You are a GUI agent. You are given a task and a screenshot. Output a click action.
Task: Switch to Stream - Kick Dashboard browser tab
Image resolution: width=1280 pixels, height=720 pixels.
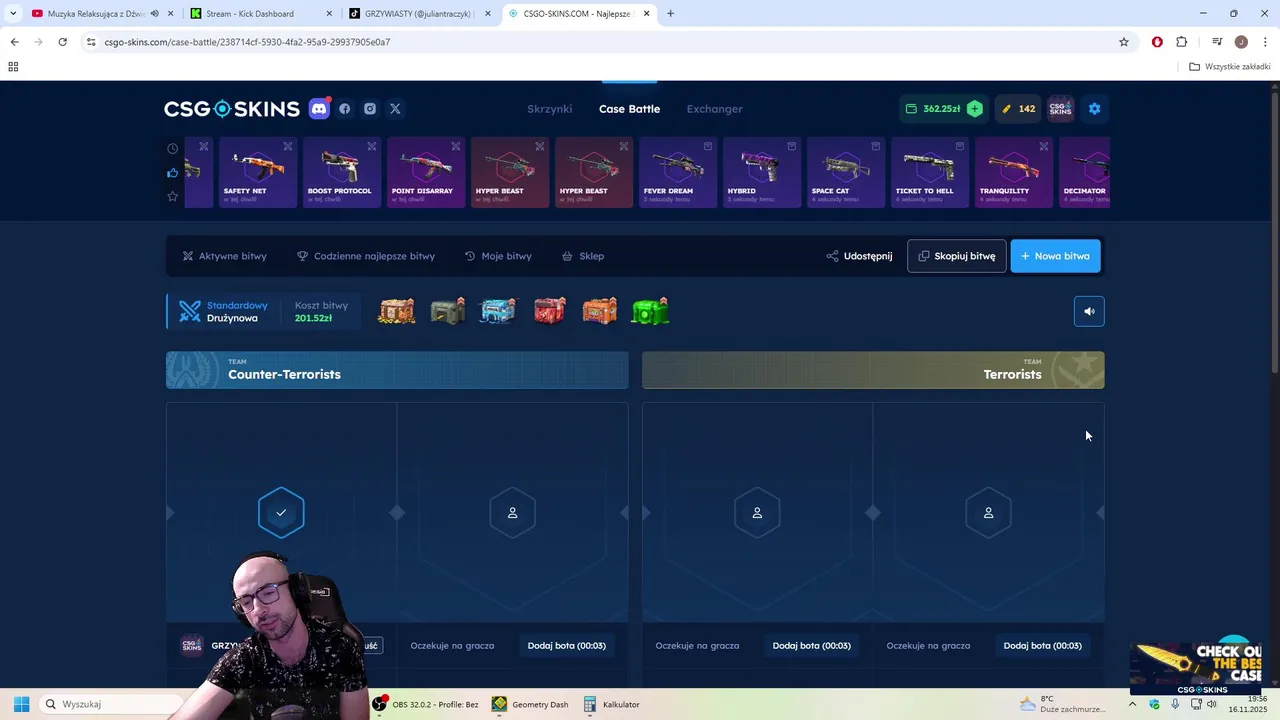[258, 14]
